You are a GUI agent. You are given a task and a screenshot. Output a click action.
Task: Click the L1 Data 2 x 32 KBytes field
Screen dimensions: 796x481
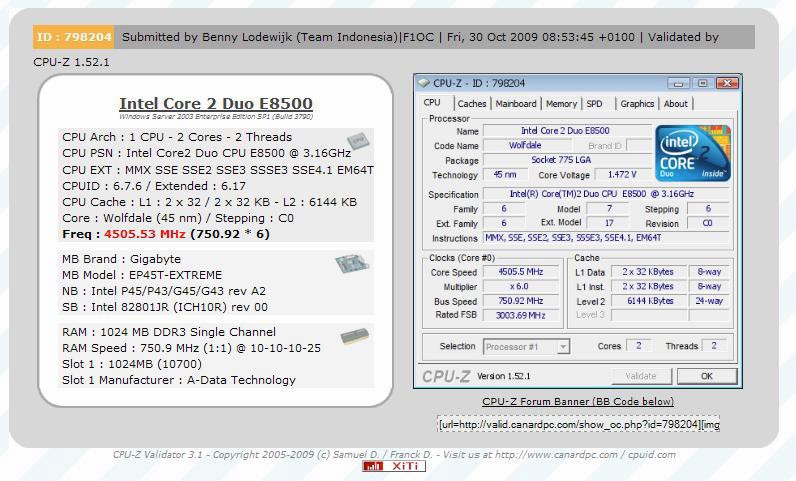tap(649, 272)
